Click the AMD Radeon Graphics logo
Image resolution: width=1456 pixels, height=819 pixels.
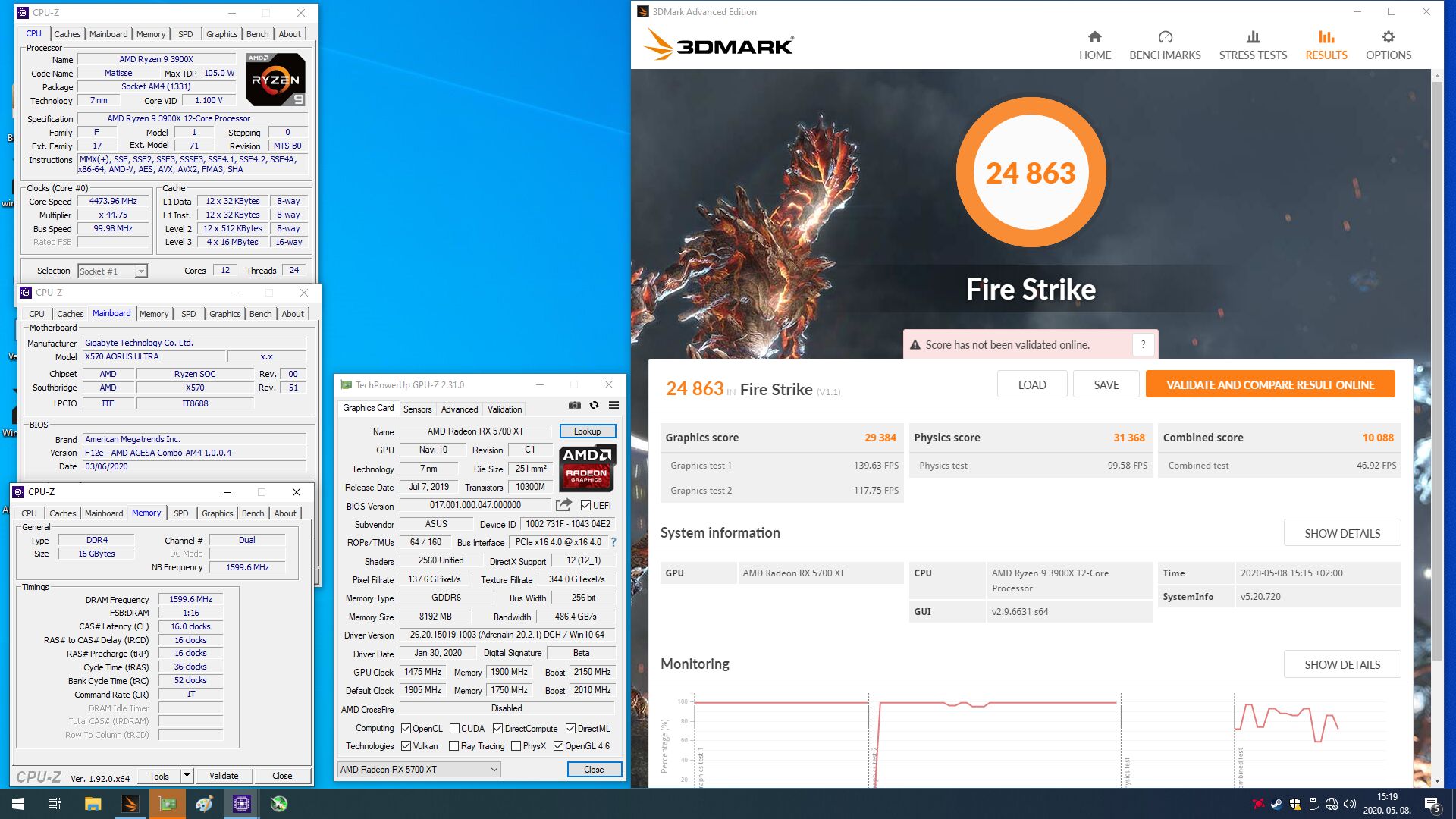click(x=587, y=467)
